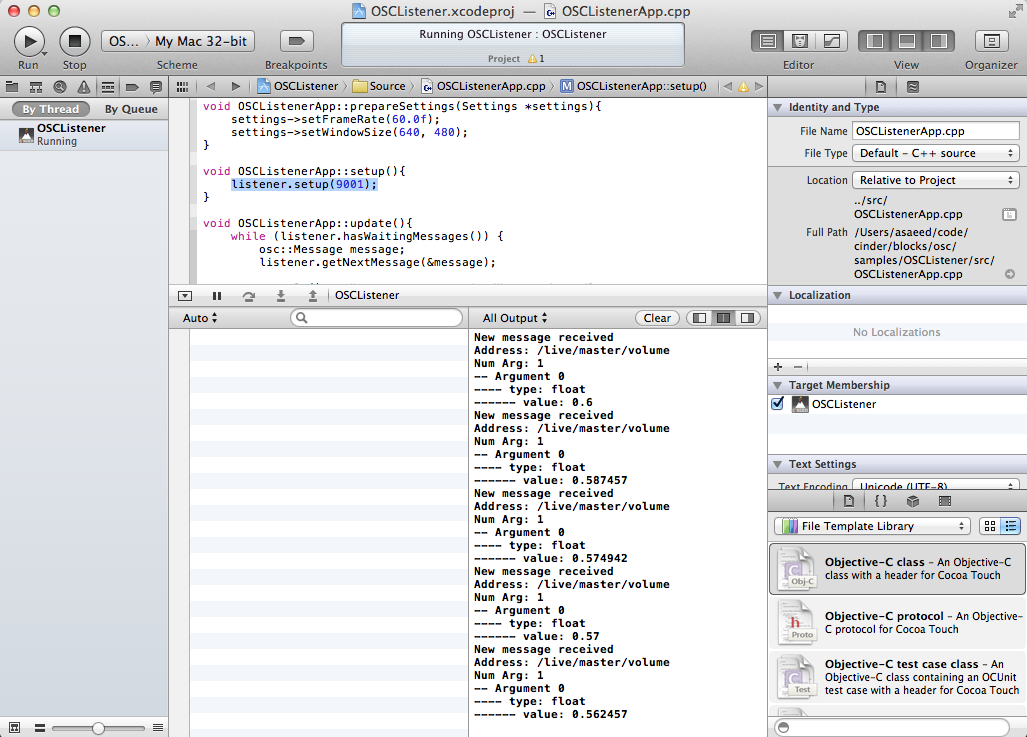Add a localization with plus button
Screen dimensions: 1027x737
[x=778, y=367]
